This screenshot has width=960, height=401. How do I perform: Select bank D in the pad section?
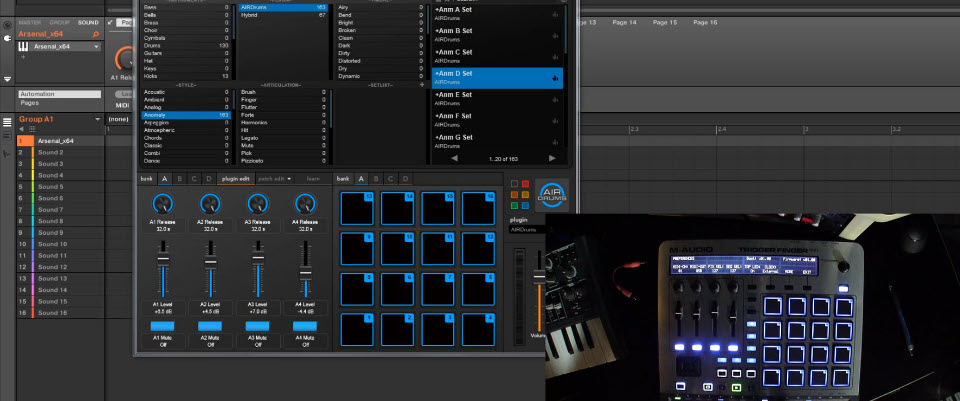tap(405, 179)
